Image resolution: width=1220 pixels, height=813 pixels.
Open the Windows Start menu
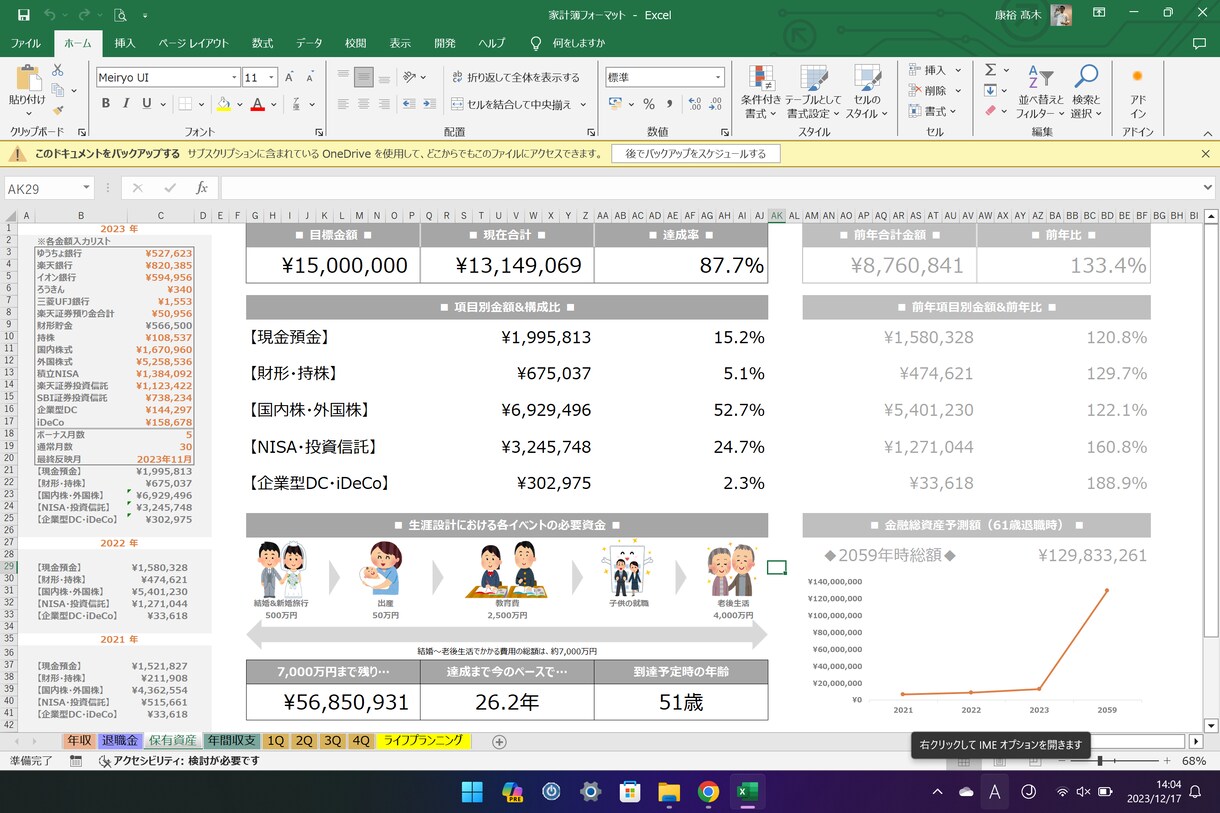[x=472, y=792]
